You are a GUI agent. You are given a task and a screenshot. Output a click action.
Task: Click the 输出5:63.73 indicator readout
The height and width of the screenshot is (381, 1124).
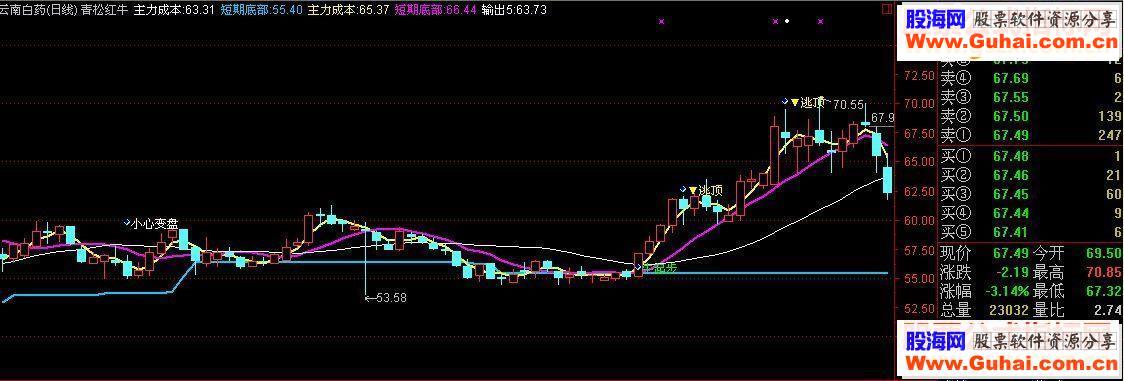pos(515,9)
